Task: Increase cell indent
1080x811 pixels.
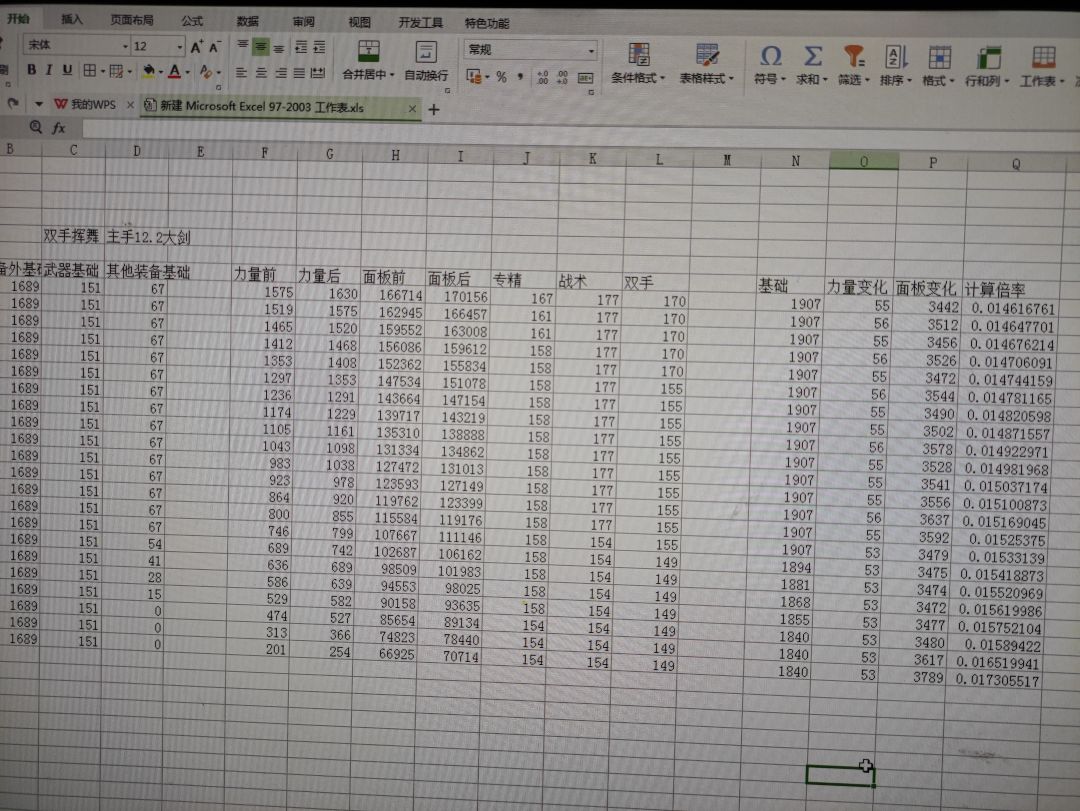Action: click(319, 48)
